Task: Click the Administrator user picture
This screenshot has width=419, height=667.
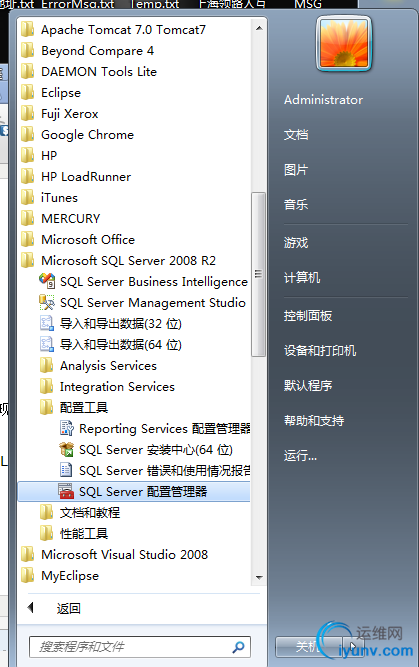Action: click(344, 43)
